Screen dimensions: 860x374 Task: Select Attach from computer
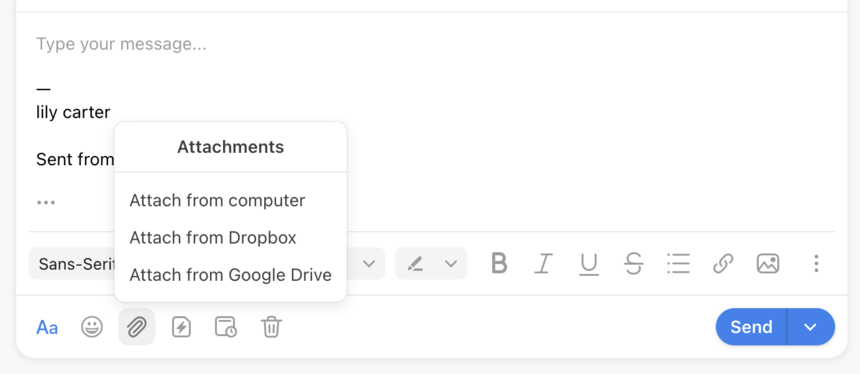(217, 201)
